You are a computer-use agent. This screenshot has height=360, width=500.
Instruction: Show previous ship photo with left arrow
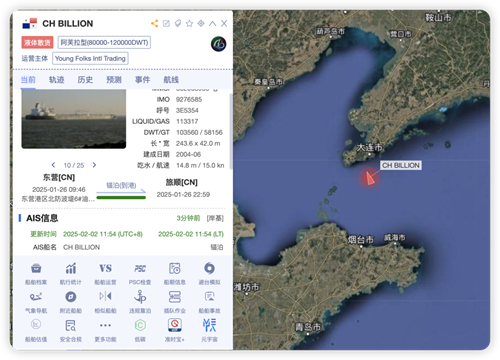pyautogui.click(x=53, y=165)
